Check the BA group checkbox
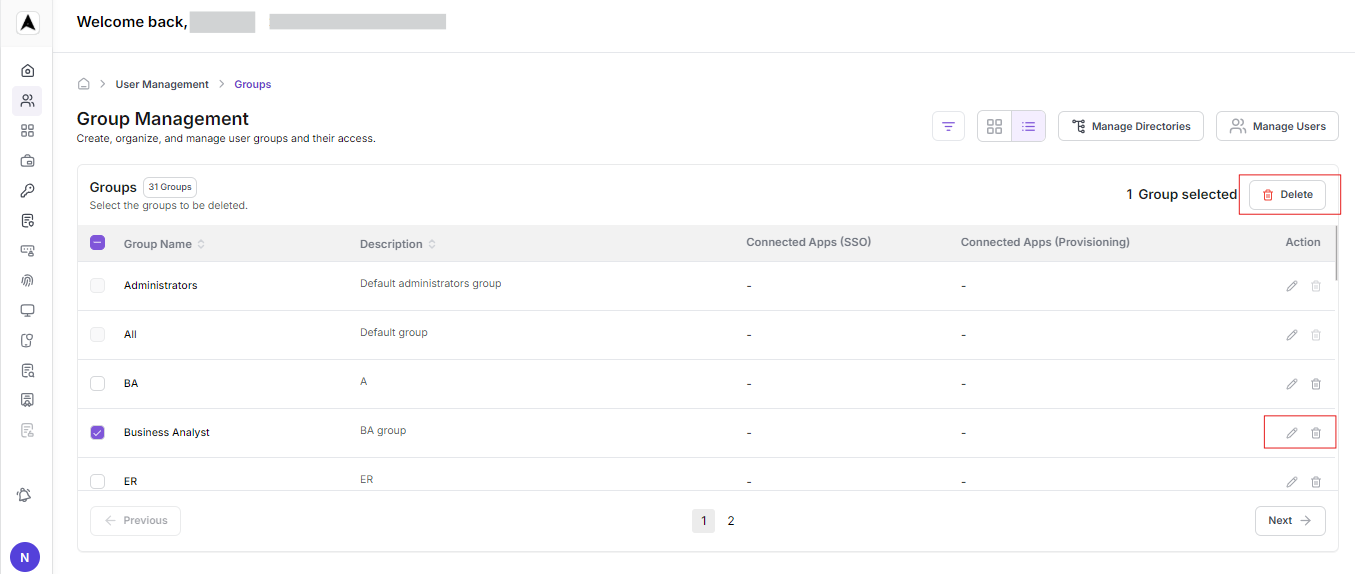 (97, 383)
